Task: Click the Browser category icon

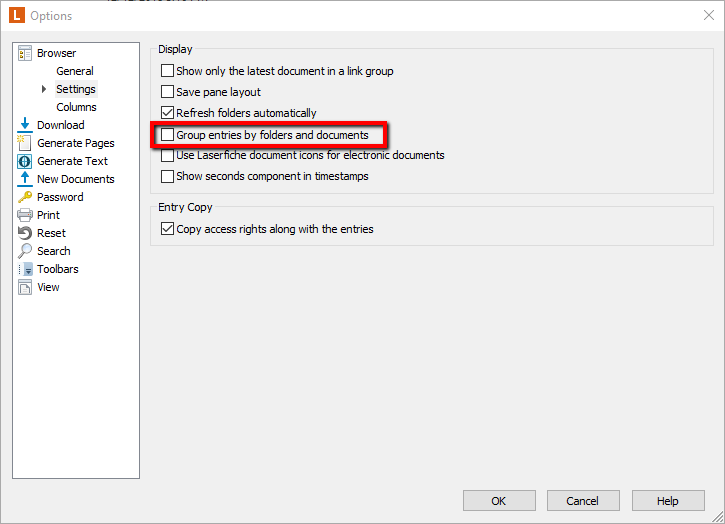Action: tap(25, 53)
